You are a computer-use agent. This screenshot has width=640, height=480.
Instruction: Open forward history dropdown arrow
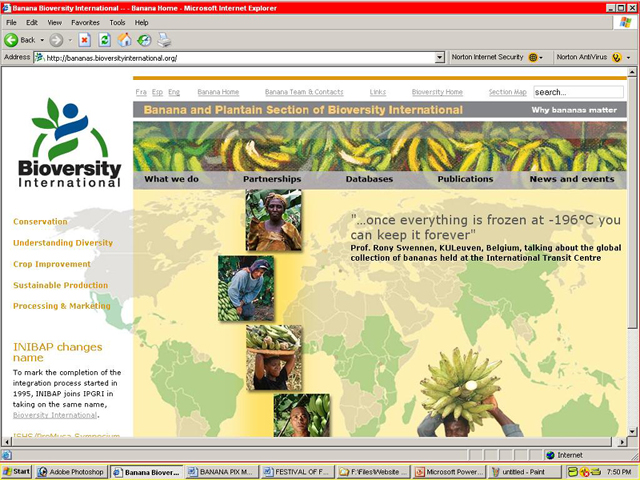point(70,40)
